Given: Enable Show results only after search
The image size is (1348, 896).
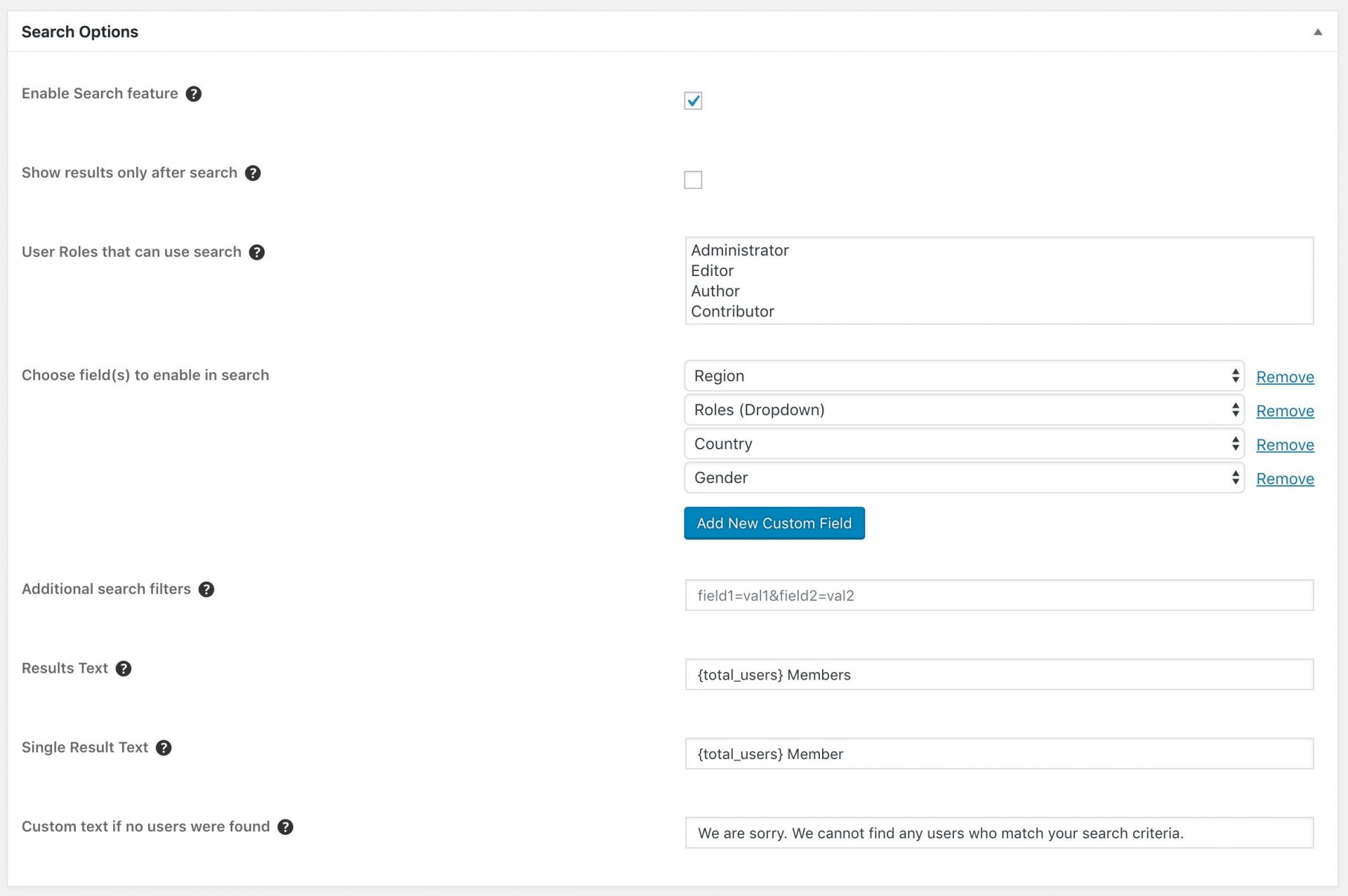Looking at the screenshot, I should [x=693, y=180].
